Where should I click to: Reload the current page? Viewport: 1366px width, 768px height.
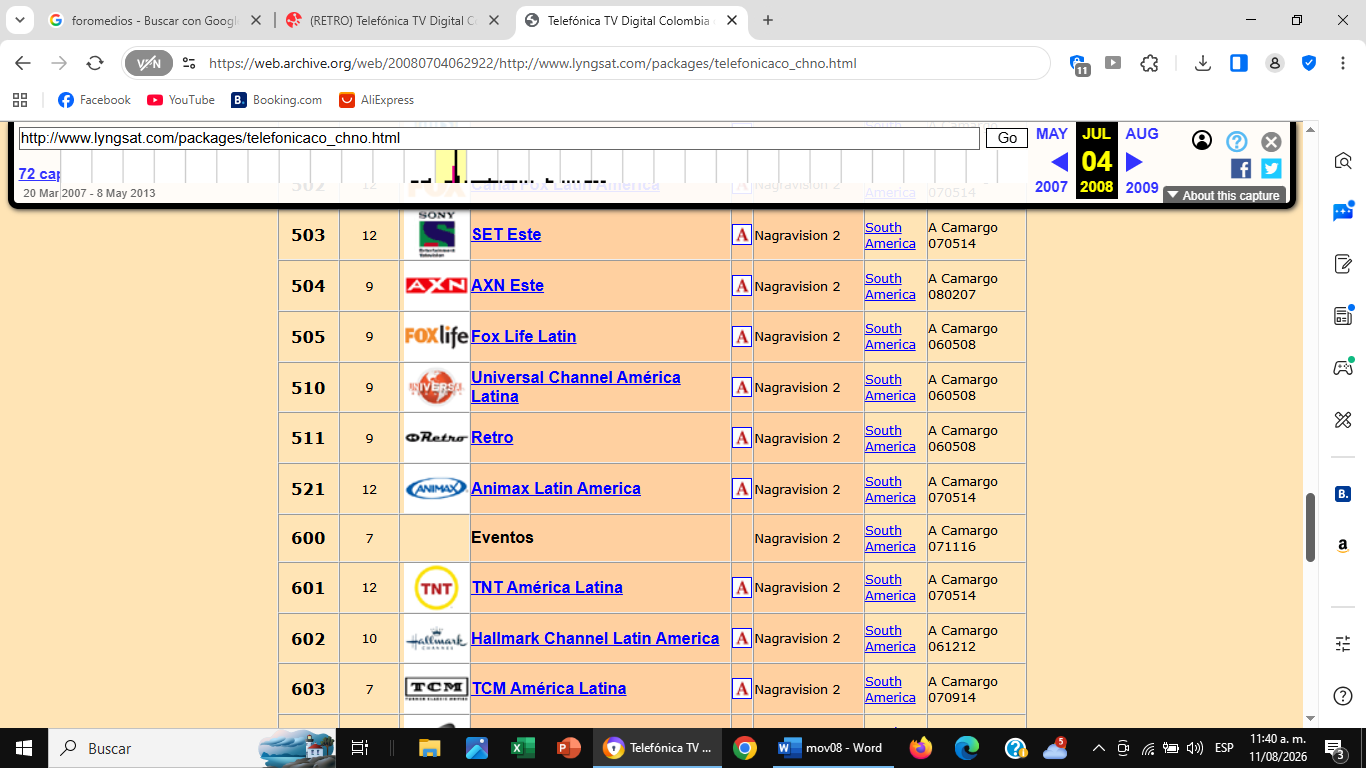(x=95, y=63)
